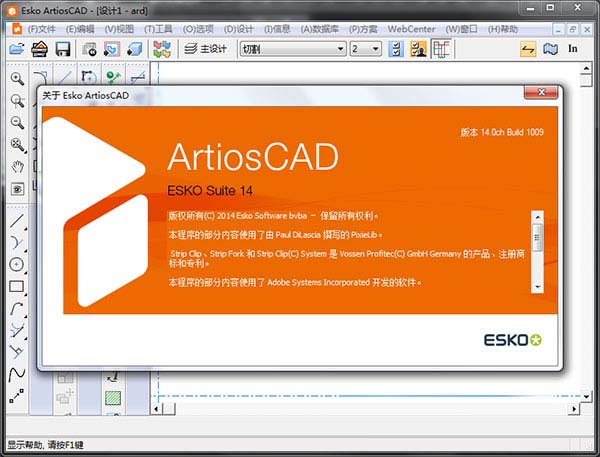Toggle the In units button
The image size is (600, 457).
point(572,49)
